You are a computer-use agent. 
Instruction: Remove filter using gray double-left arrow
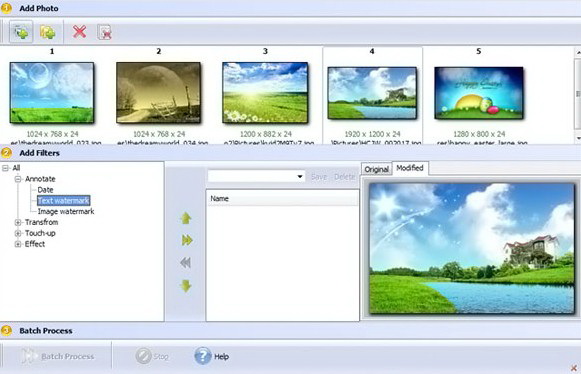(186, 263)
